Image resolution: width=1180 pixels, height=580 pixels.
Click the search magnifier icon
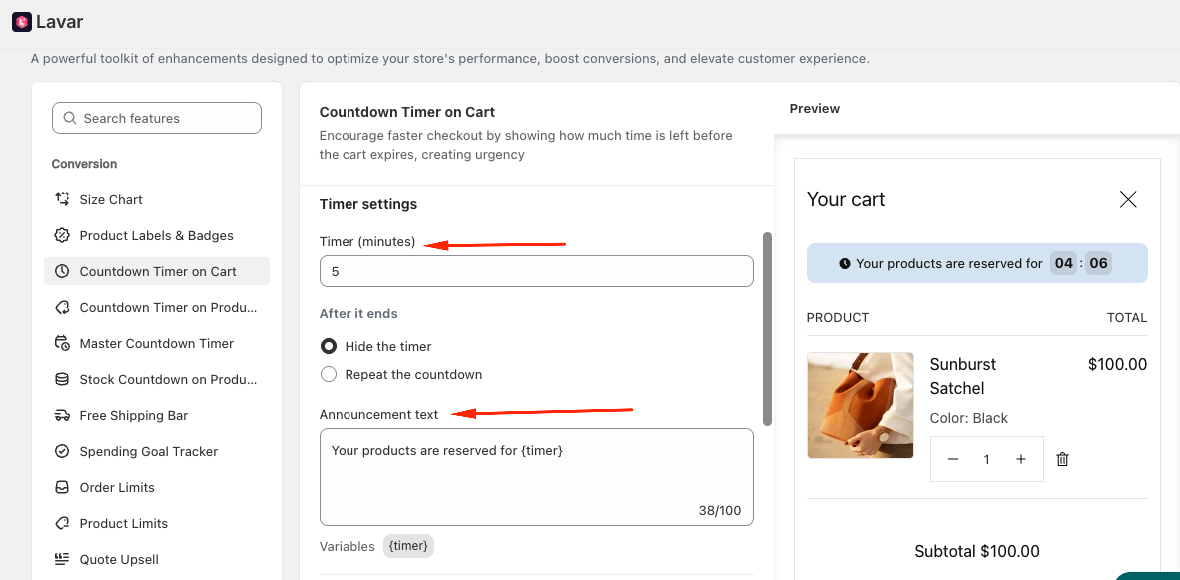(x=70, y=118)
